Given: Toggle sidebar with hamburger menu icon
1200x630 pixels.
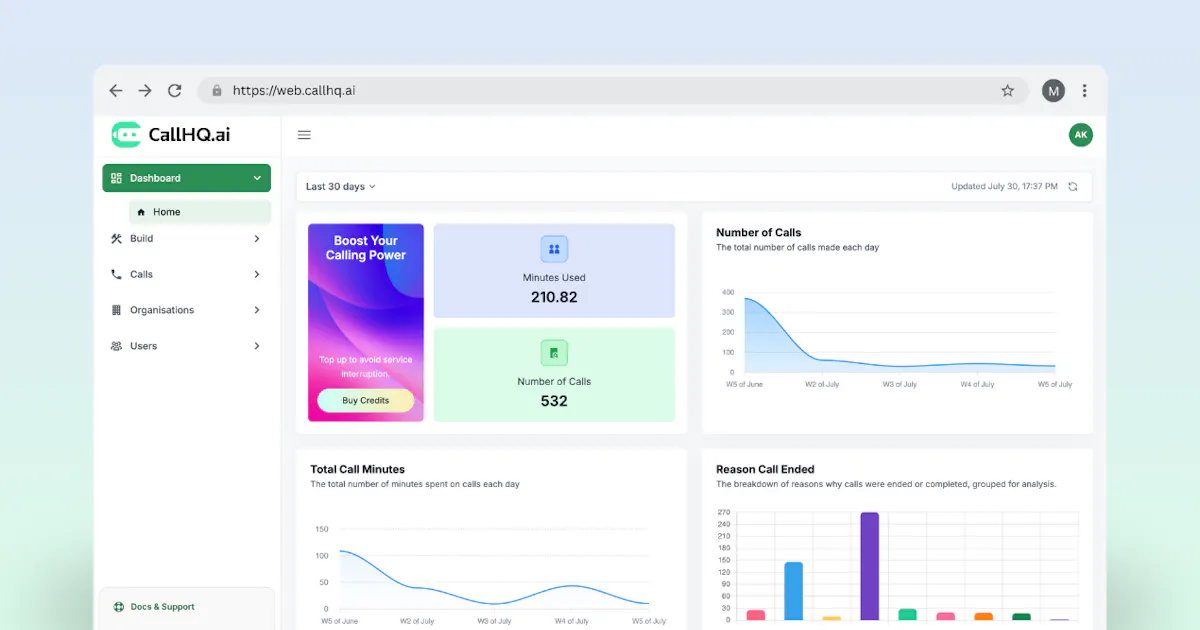Looking at the screenshot, I should 305,135.
